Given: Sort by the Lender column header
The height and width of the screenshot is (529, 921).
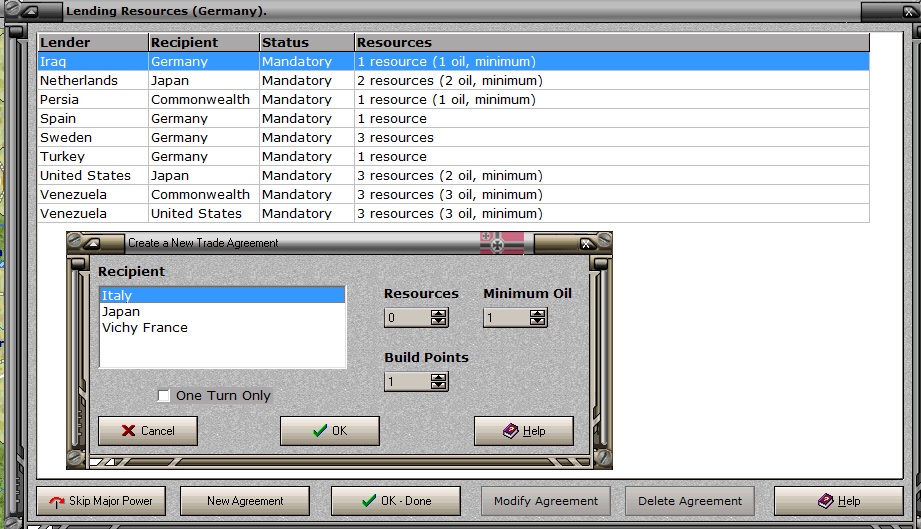Looking at the screenshot, I should click(93, 42).
